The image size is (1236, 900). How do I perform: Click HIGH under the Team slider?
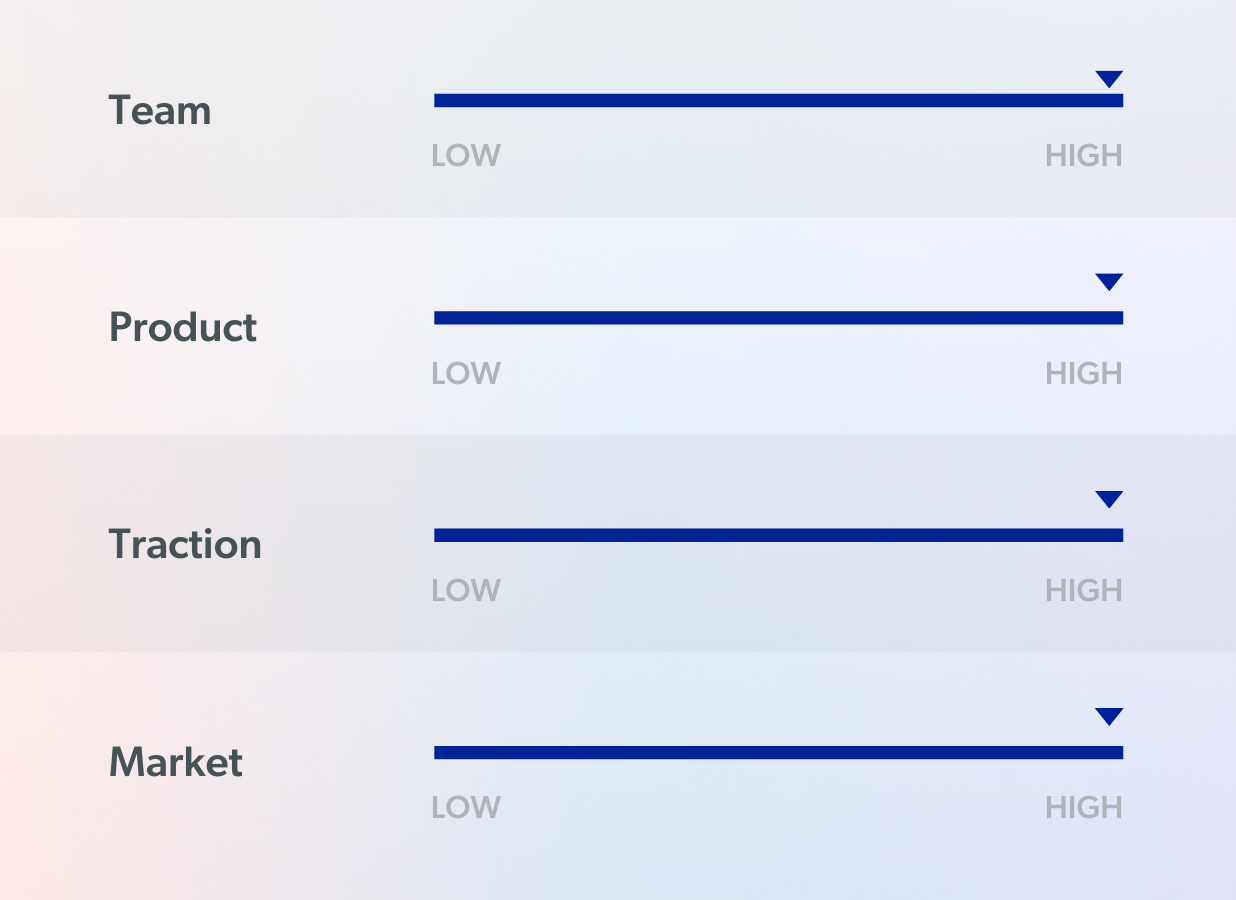click(x=1084, y=156)
